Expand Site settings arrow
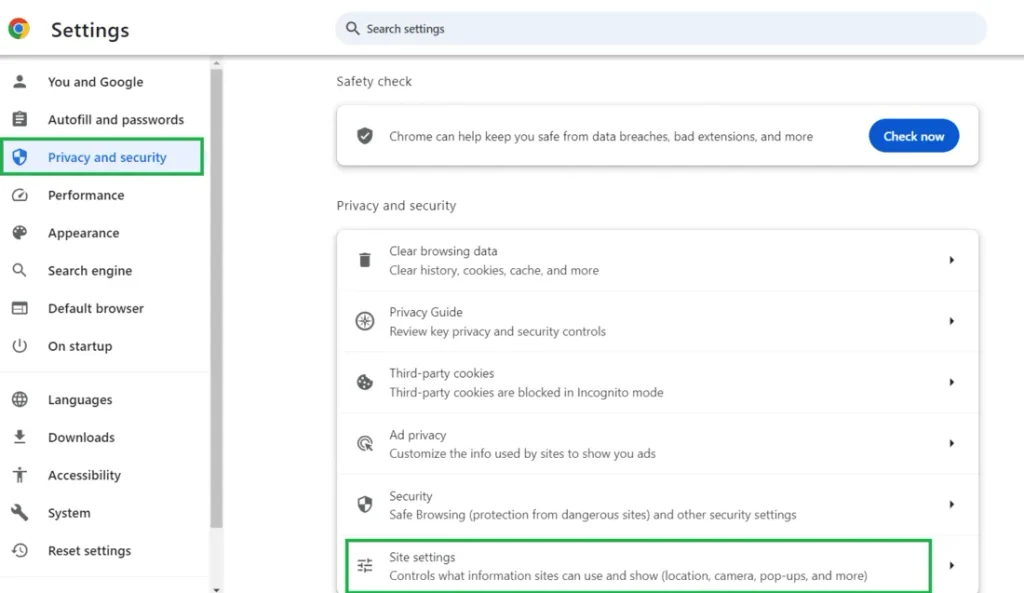The width and height of the screenshot is (1024, 593). point(952,565)
